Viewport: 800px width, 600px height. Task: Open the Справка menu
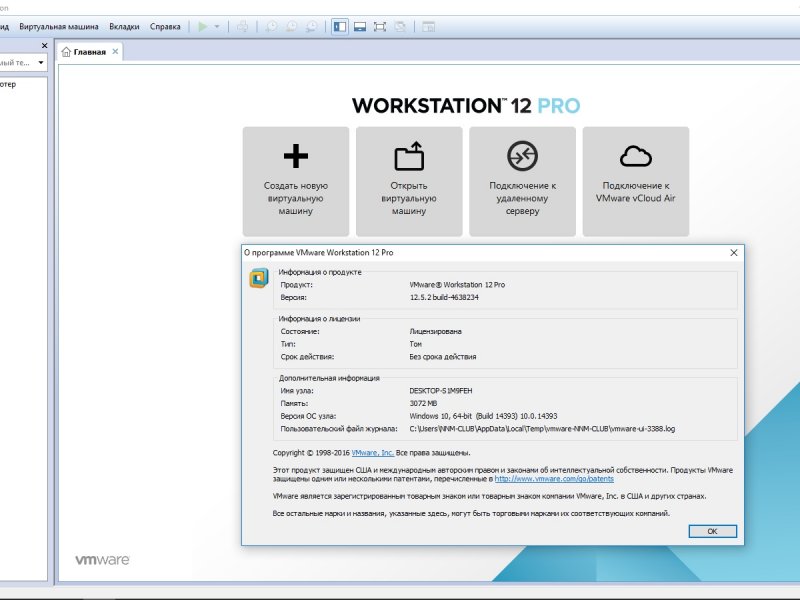pyautogui.click(x=165, y=27)
